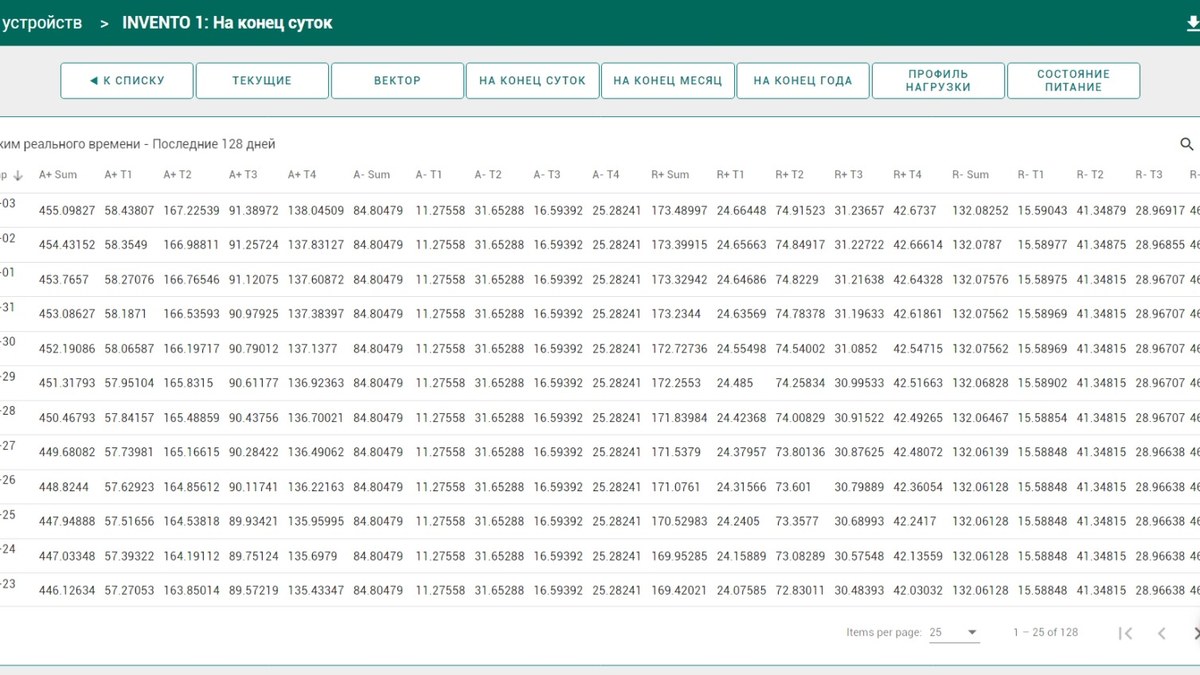Click A- T3 column header
The width and height of the screenshot is (1200, 675).
pos(547,175)
